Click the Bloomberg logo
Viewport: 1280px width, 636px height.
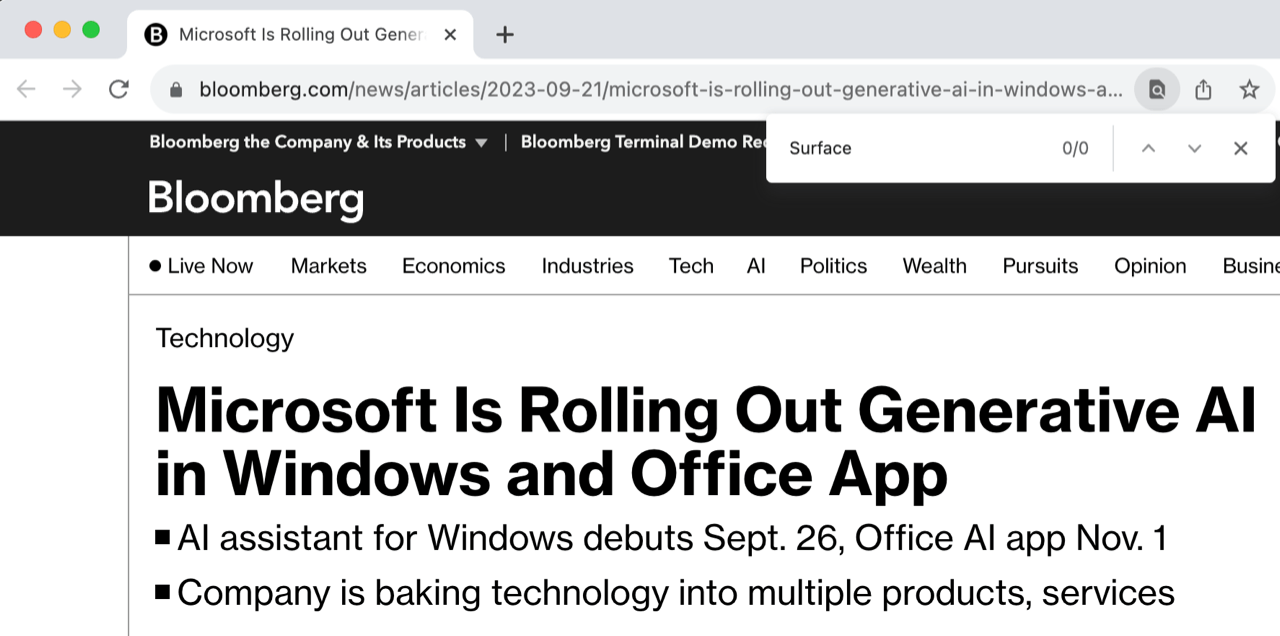point(256,199)
